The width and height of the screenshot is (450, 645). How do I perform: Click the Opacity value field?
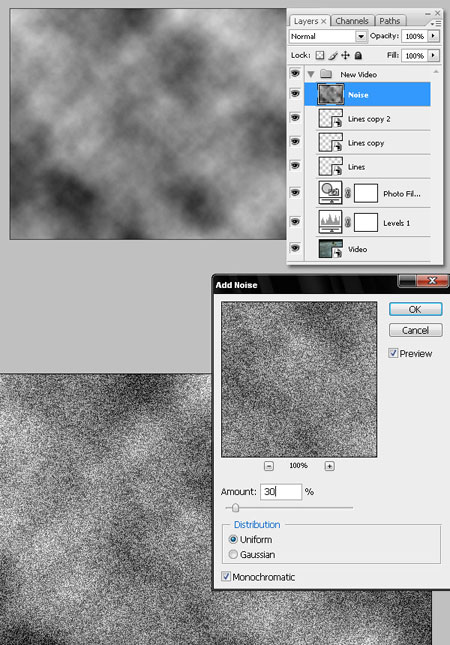pyautogui.click(x=415, y=36)
